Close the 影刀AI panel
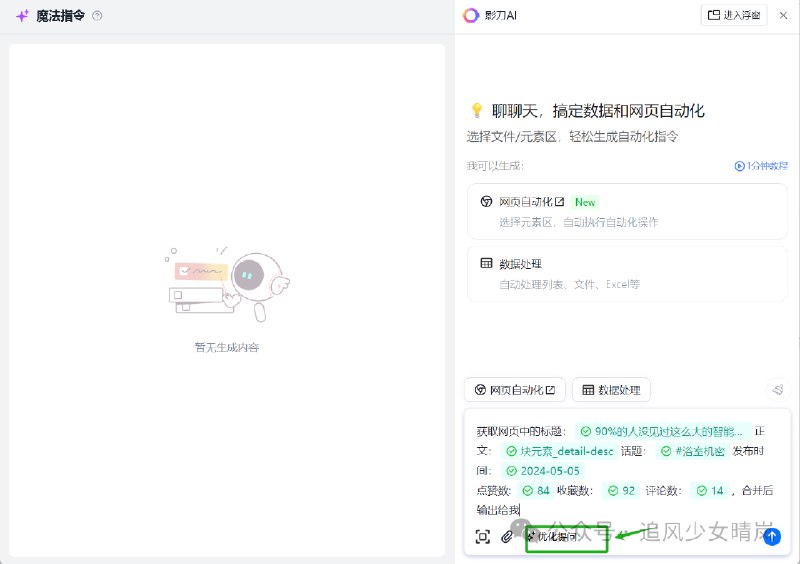 click(783, 15)
